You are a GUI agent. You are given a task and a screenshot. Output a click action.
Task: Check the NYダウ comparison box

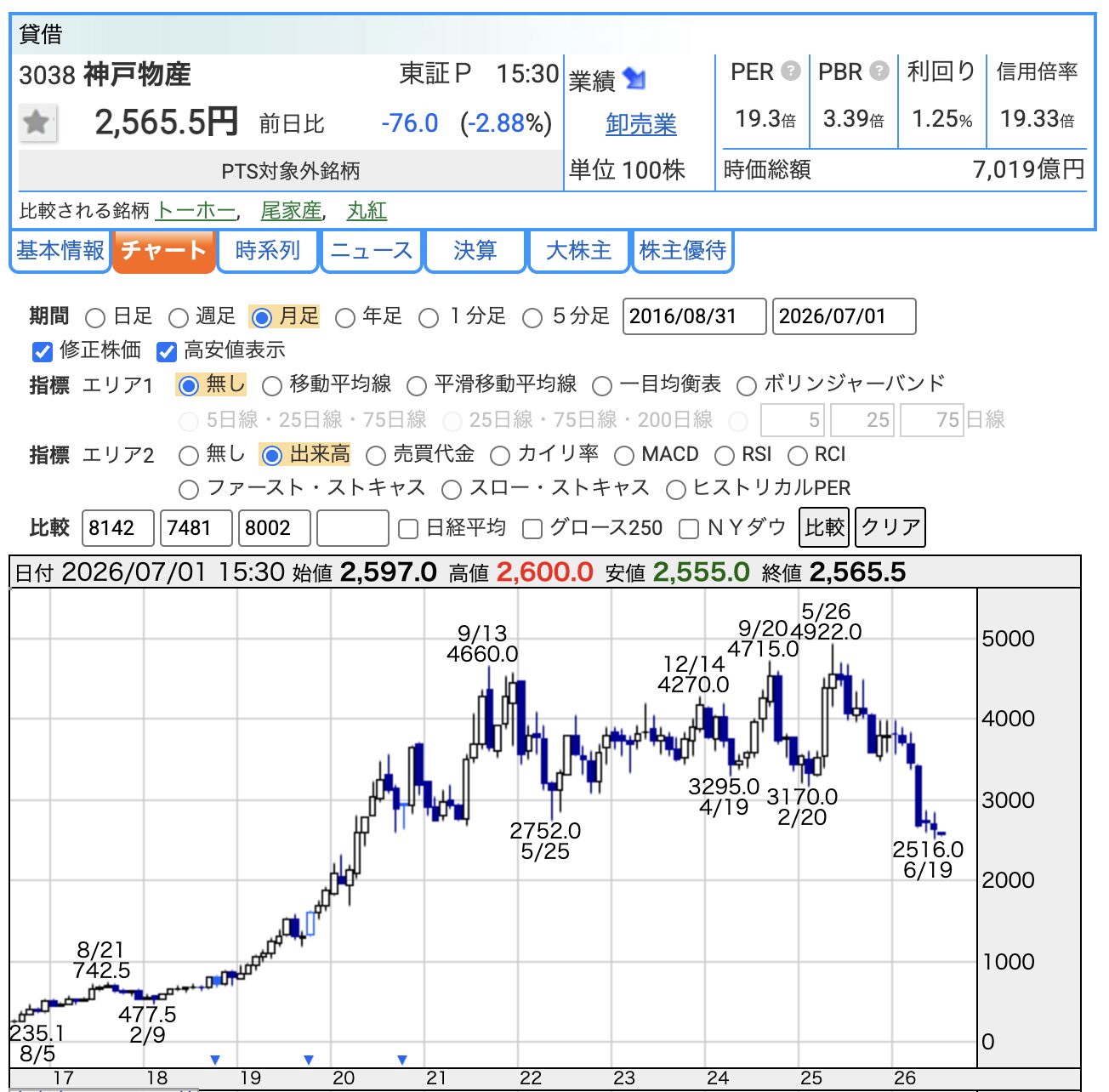689,529
